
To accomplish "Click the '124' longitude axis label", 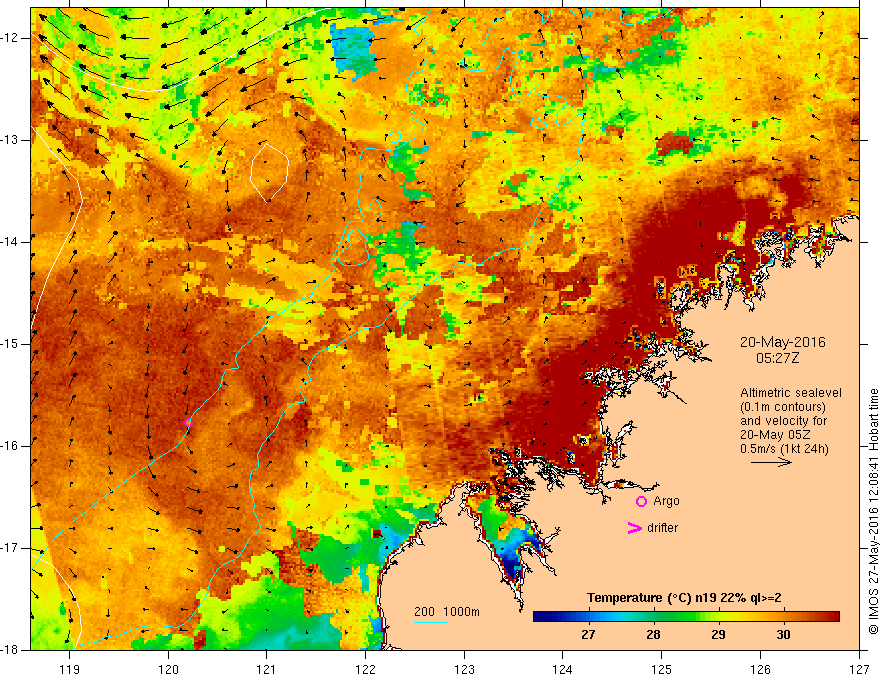I will click(x=563, y=669).
